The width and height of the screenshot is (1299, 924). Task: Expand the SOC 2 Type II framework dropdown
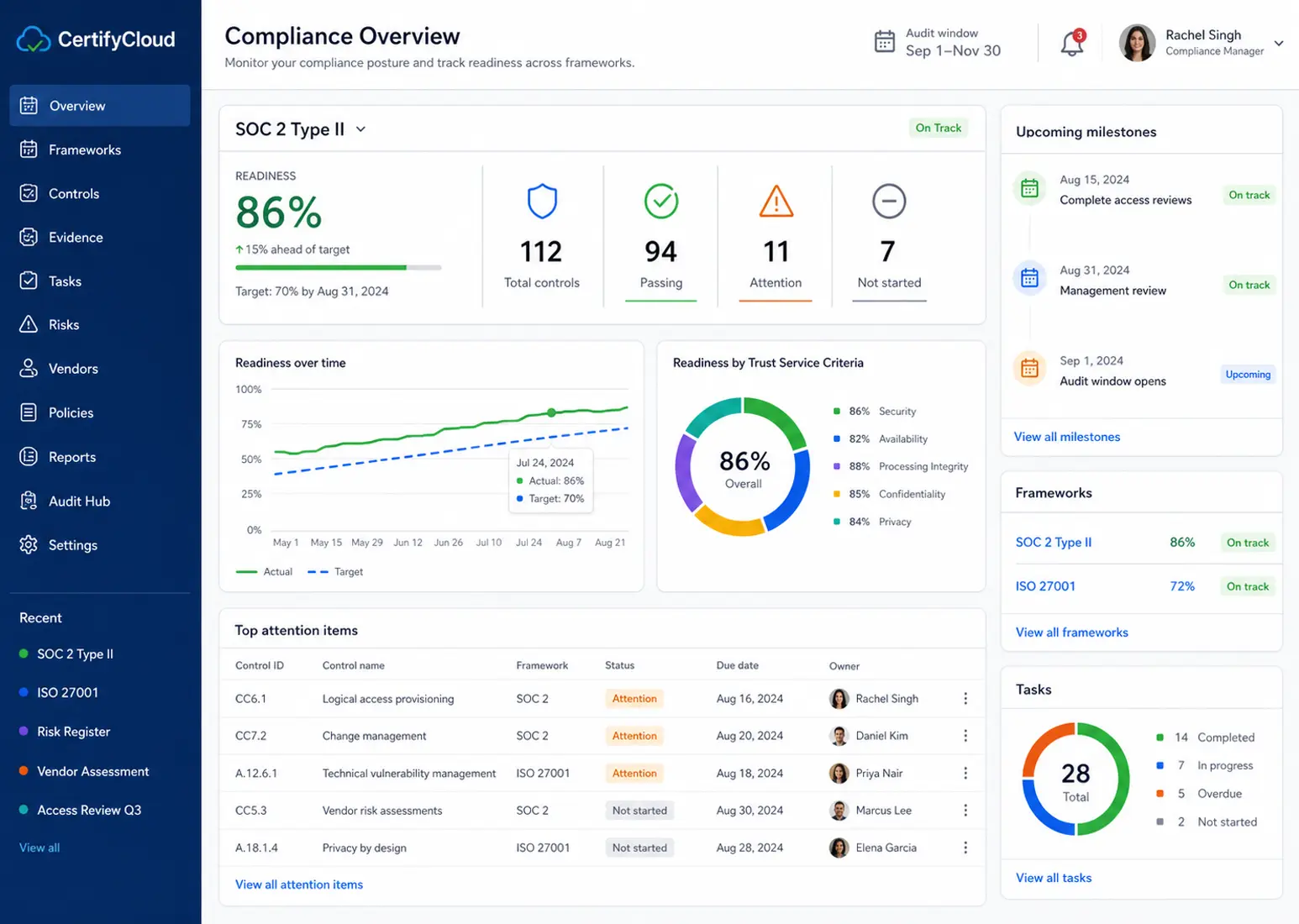(x=361, y=129)
